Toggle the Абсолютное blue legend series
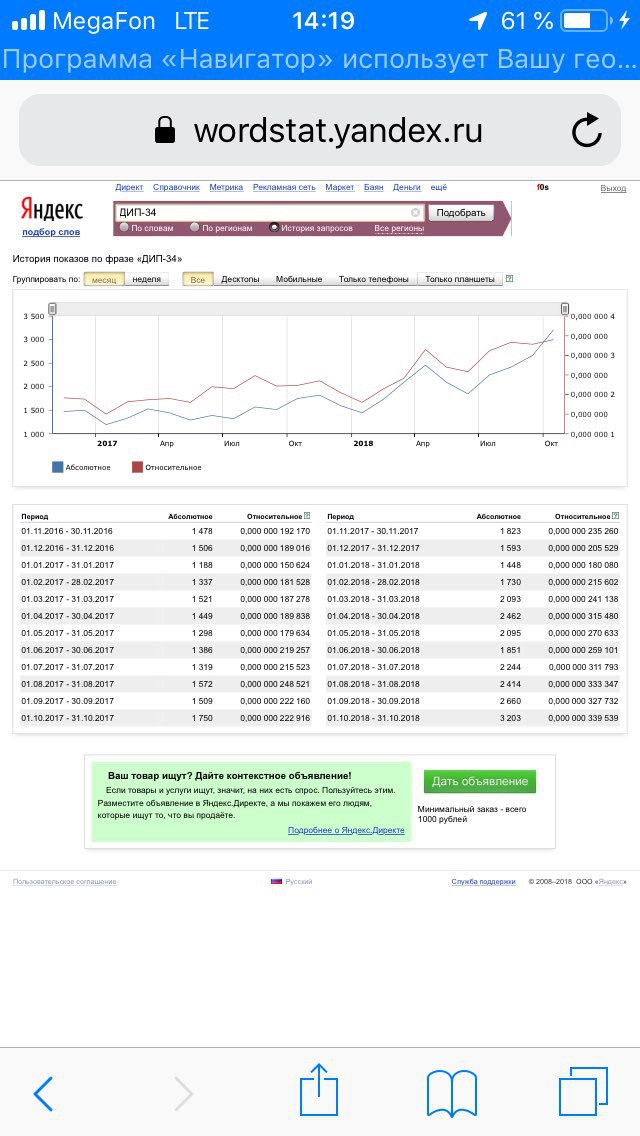Viewport: 640px width, 1136px height. coord(81,467)
